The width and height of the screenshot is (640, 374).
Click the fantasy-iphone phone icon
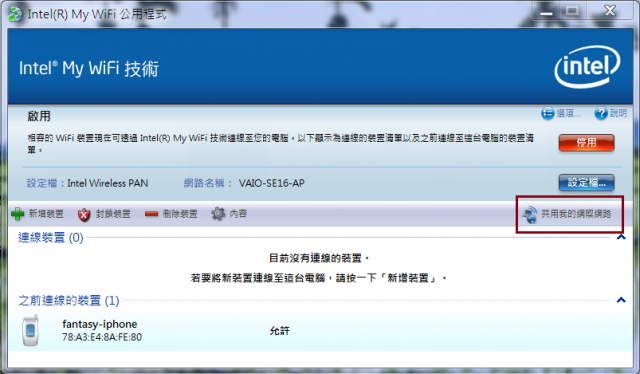(x=31, y=330)
